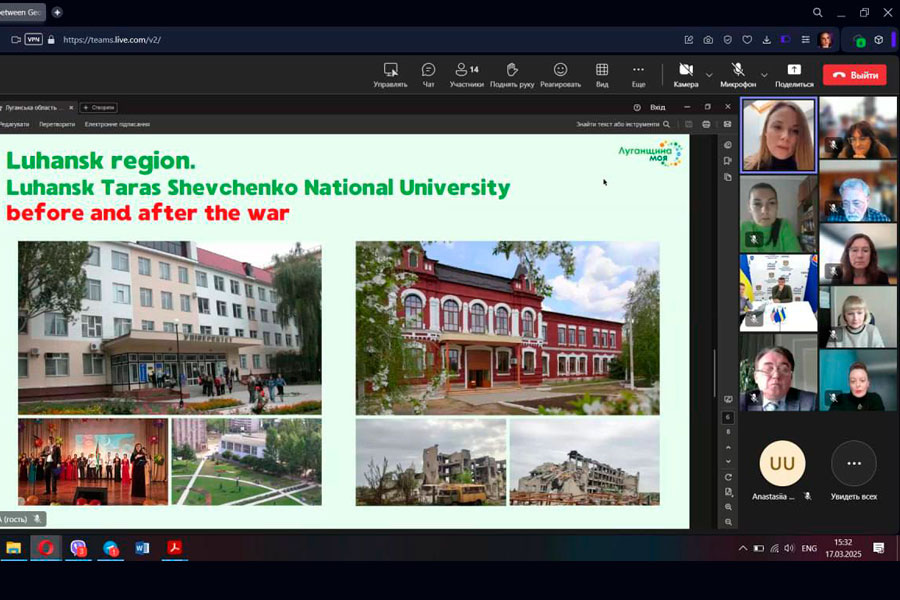The image size is (900, 600).
Task: Open Перетворити menu in shared PDF
Action: coord(57,124)
